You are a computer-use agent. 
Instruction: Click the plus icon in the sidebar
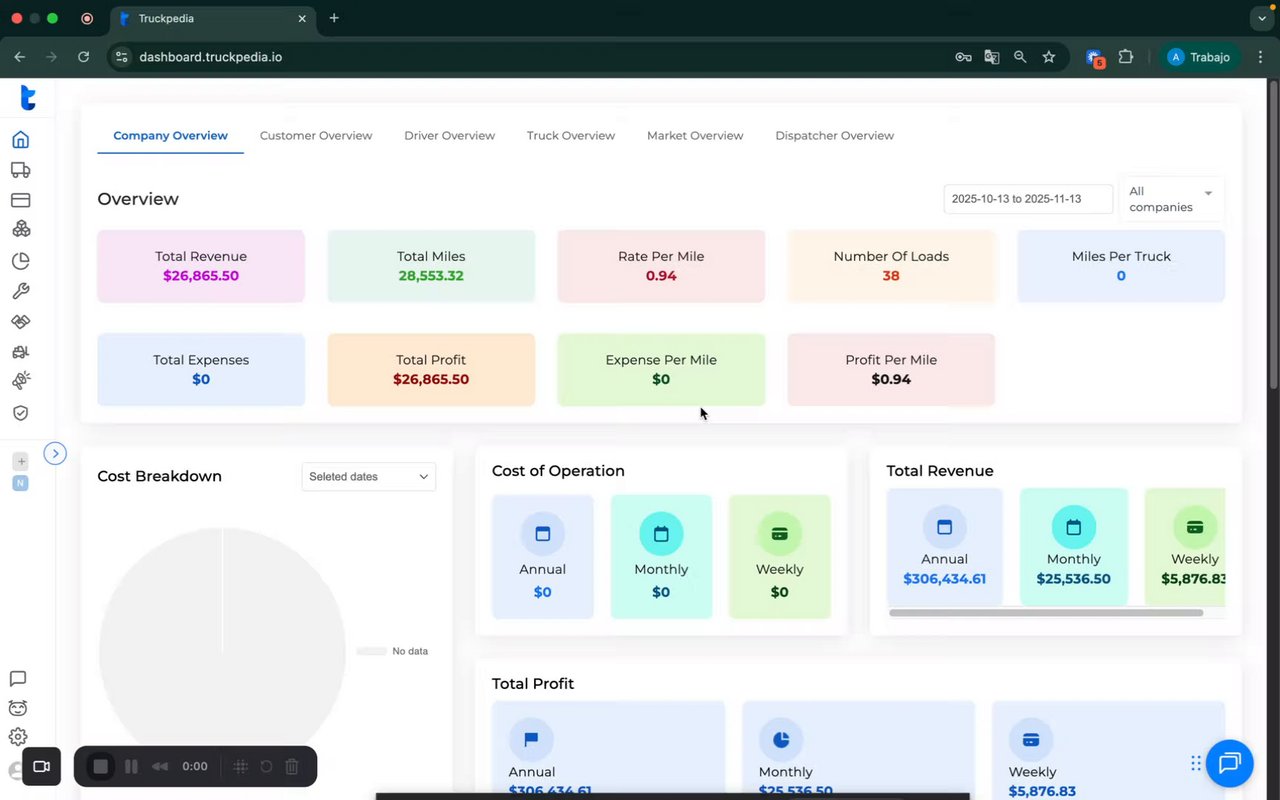pyautogui.click(x=20, y=461)
